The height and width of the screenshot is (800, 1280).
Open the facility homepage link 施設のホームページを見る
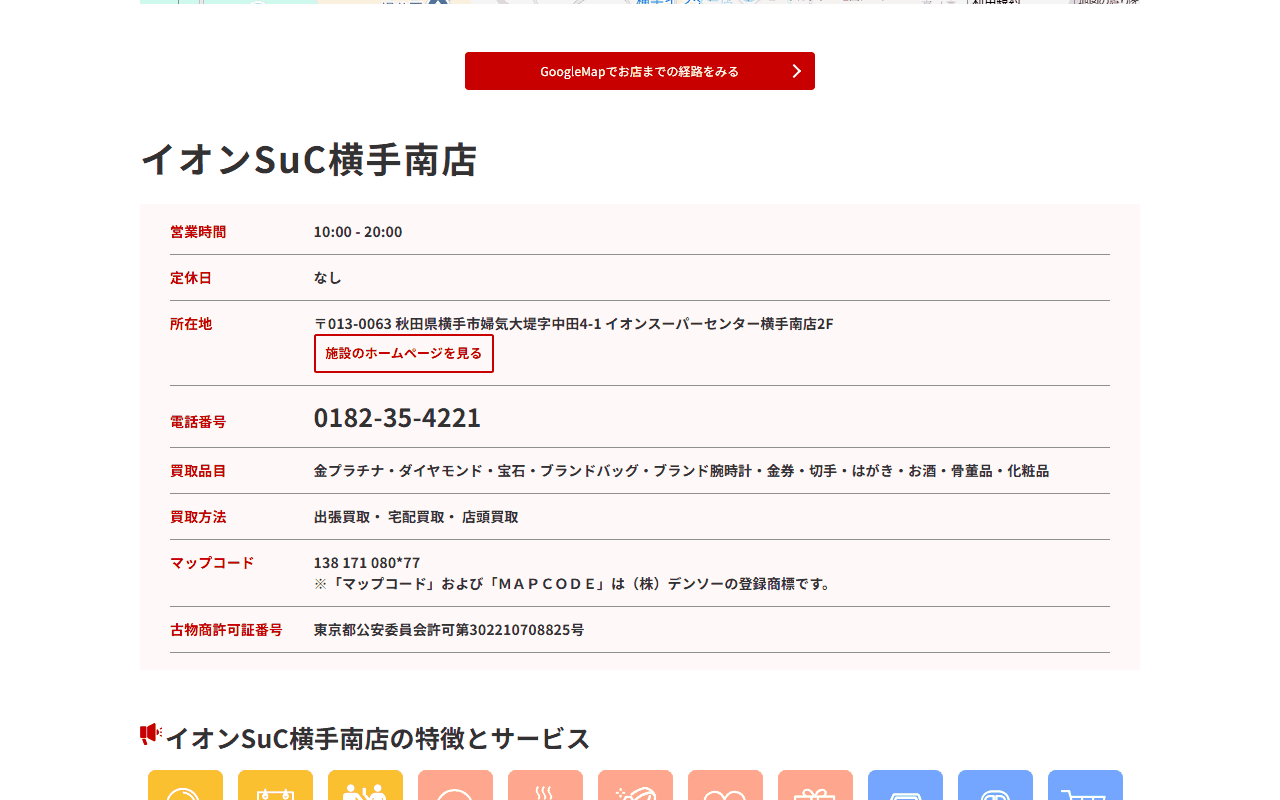[404, 353]
